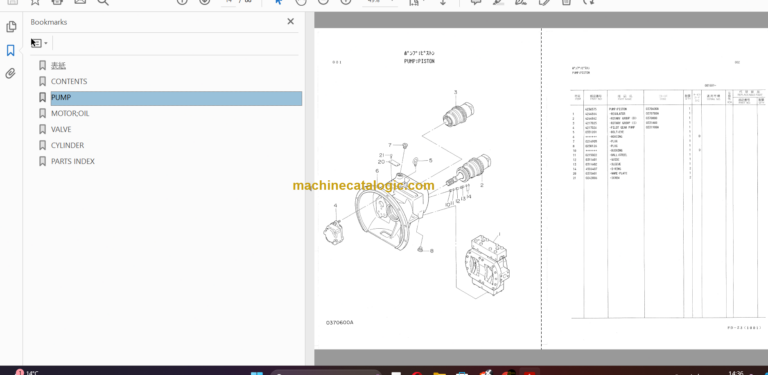Screen dimensions: 768x375
Task: Open the PARTS INDEX bookmark
Action: pos(73,161)
